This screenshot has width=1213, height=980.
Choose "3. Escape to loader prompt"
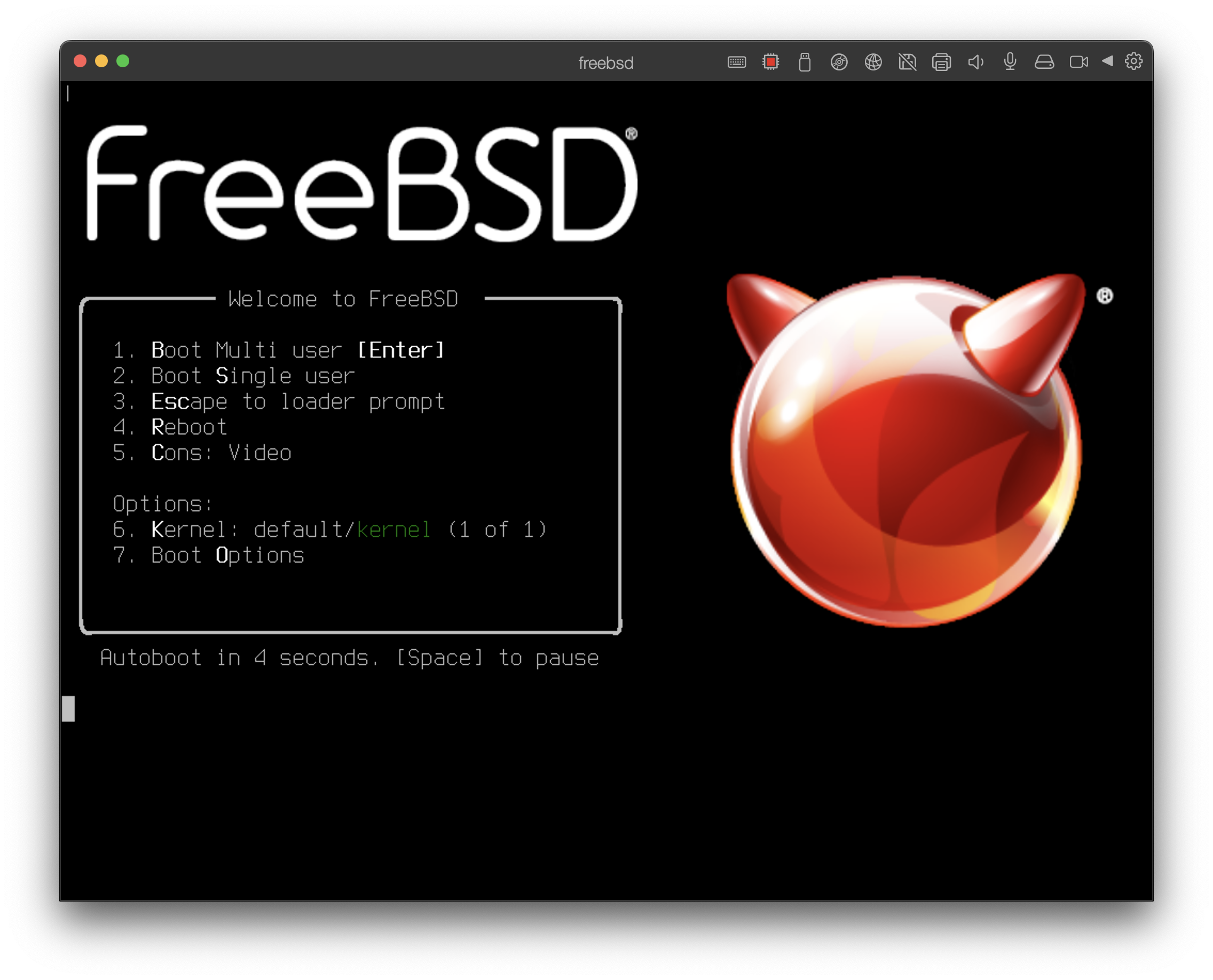pyautogui.click(x=279, y=402)
